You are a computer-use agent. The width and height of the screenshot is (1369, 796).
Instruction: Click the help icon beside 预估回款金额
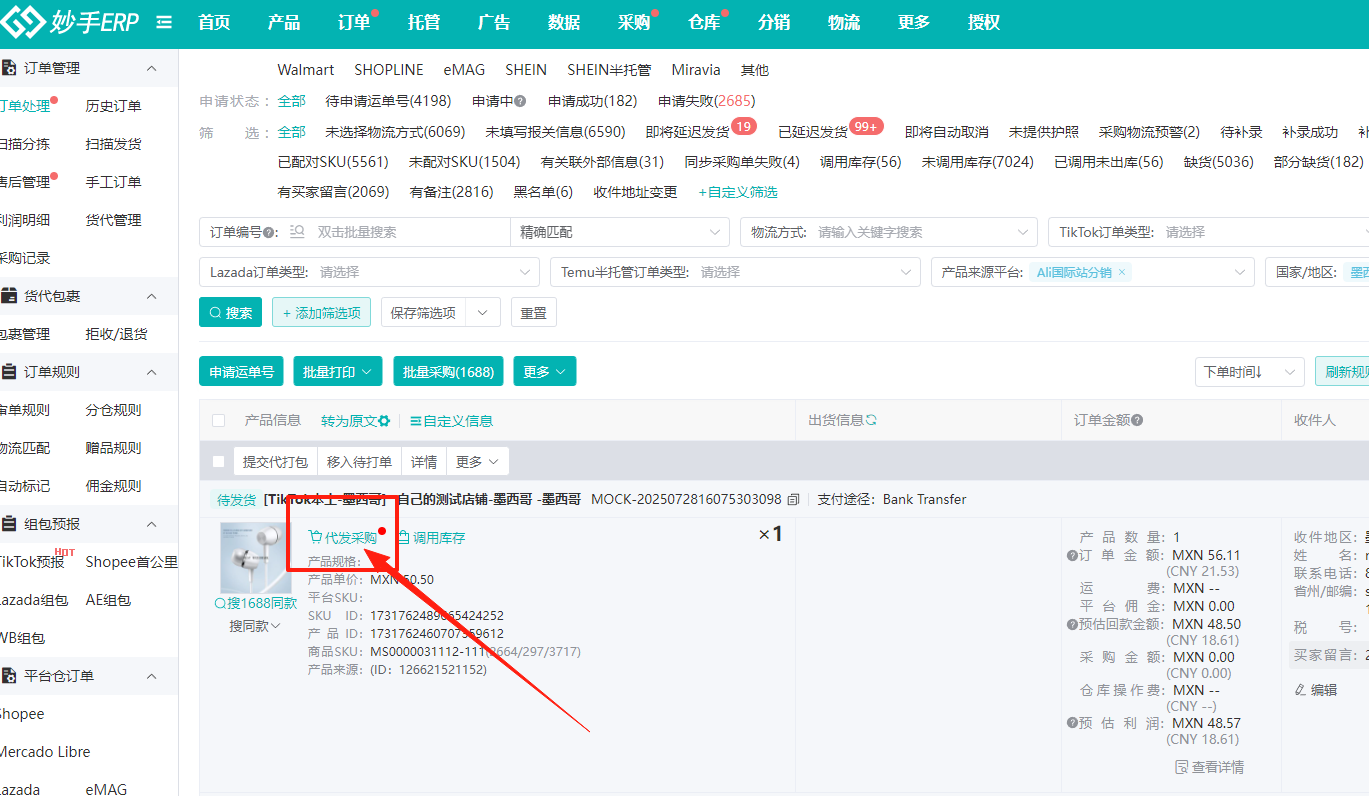pos(1072,624)
